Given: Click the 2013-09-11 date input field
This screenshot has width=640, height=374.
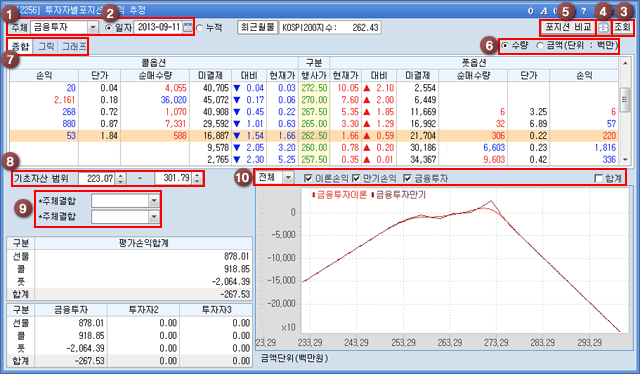Looking at the screenshot, I should click(159, 28).
